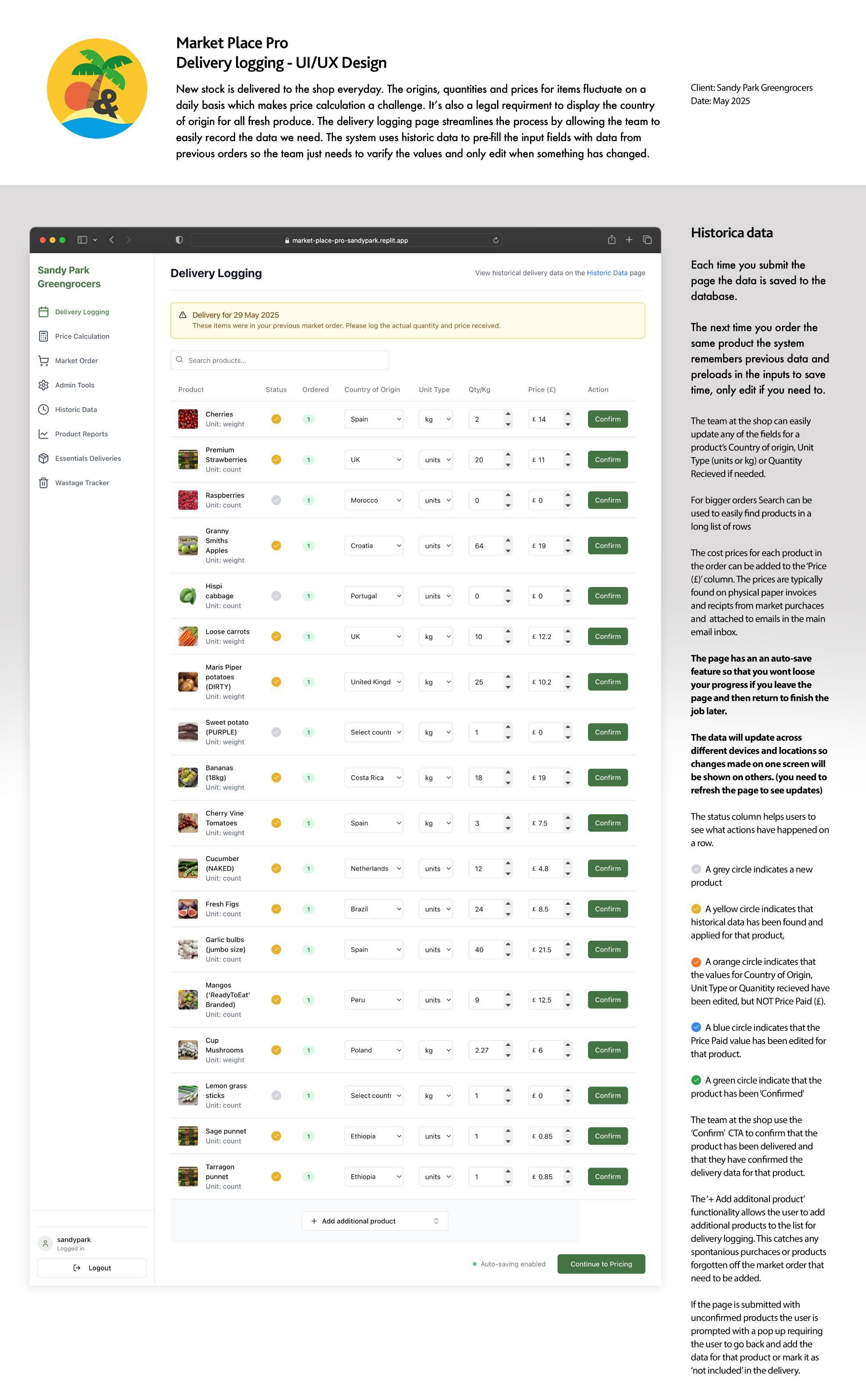This screenshot has width=866, height=1400.
Task: Click the grey status circle for Raspberries
Action: click(276, 500)
